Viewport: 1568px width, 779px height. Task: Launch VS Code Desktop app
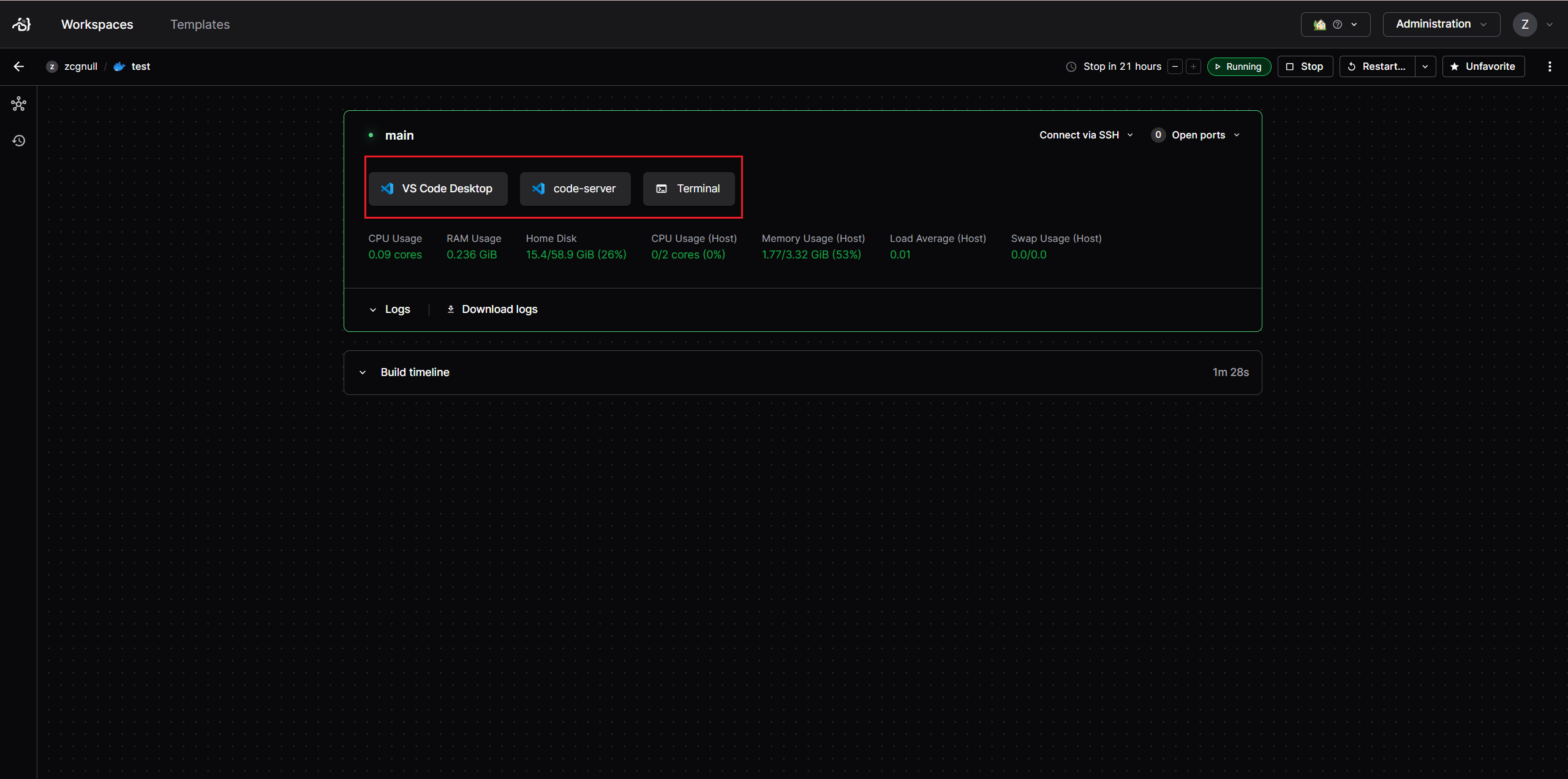(437, 189)
